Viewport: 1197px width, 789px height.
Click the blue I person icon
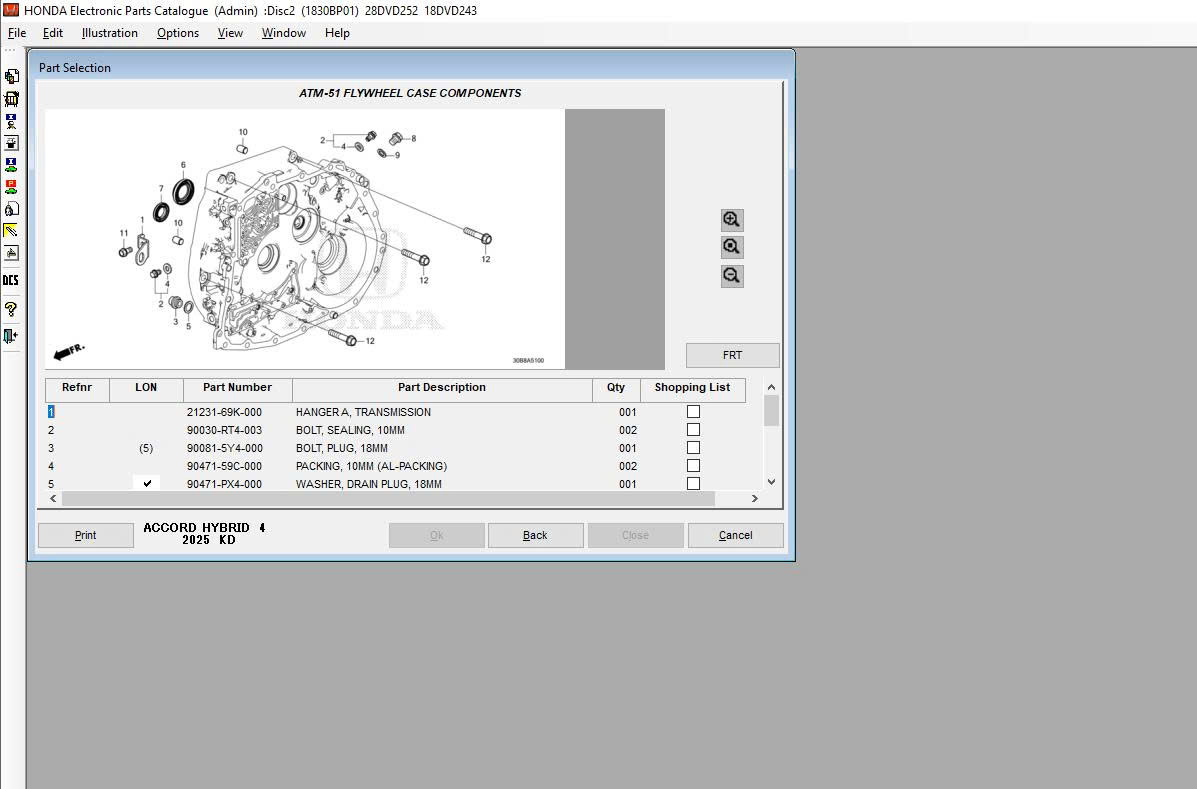11,121
